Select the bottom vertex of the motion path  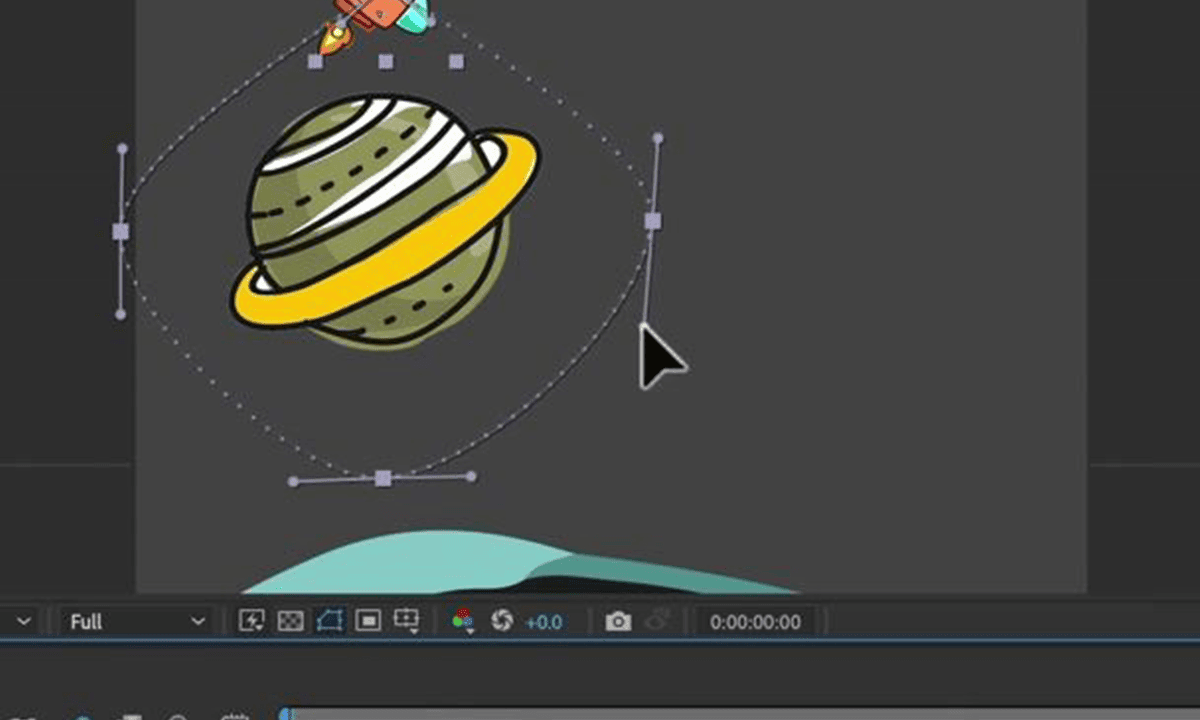[381, 478]
